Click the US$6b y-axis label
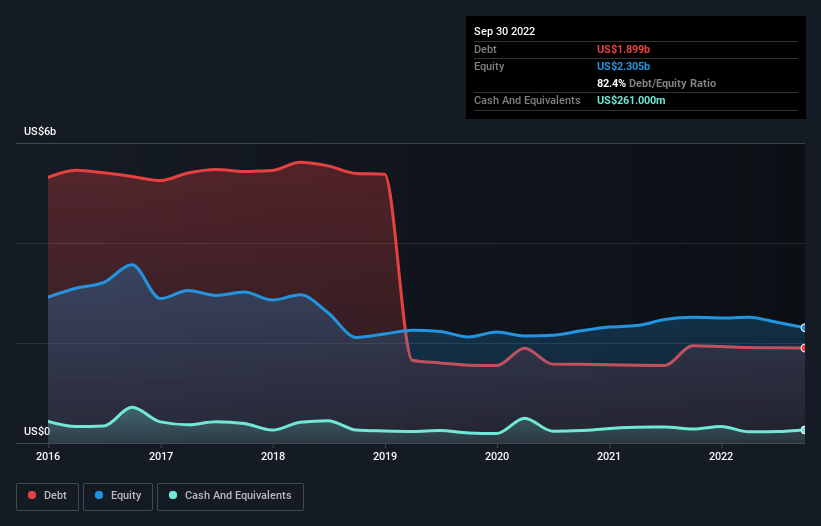 coord(40,131)
